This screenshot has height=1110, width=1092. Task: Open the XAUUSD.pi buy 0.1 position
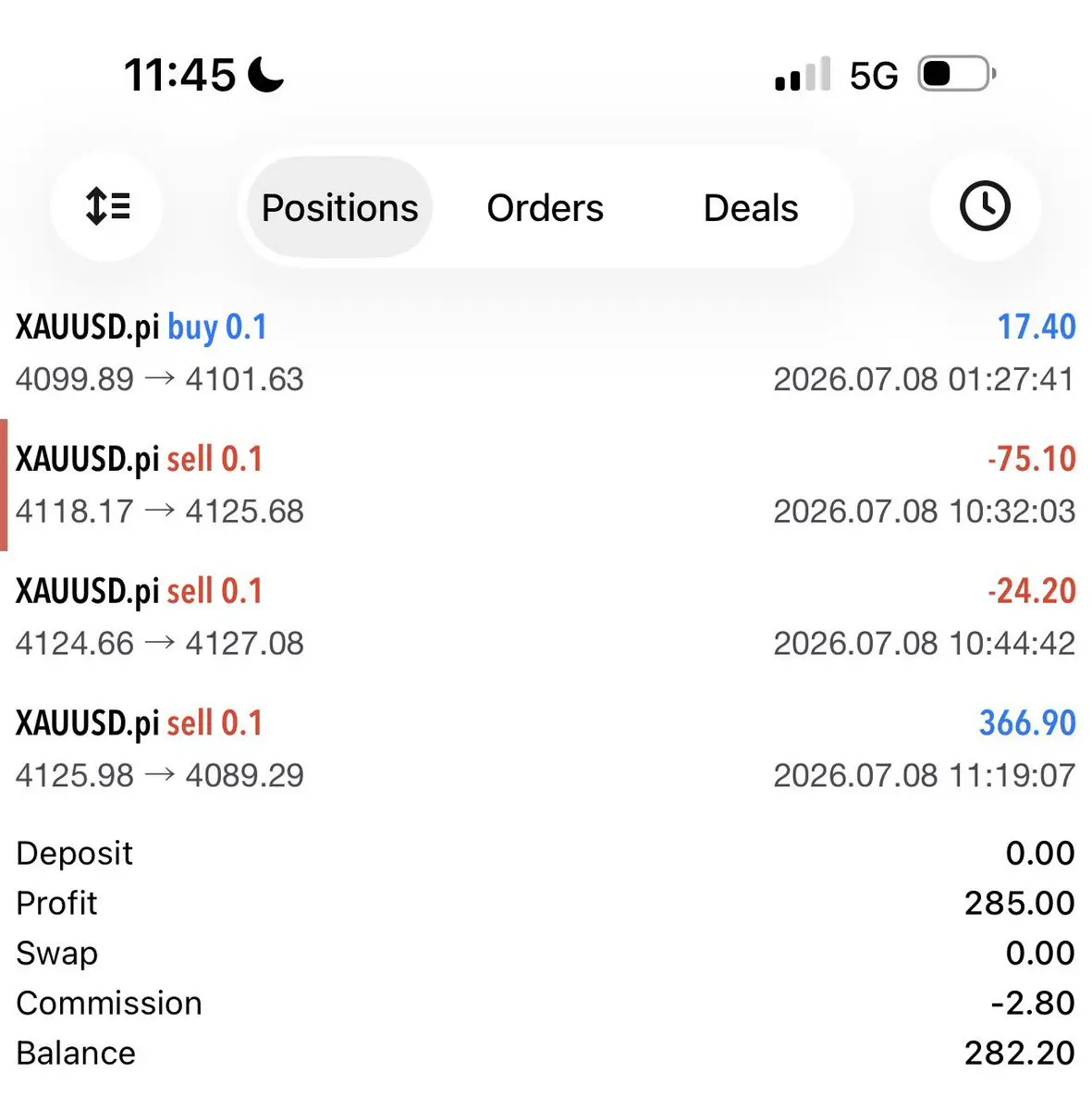(x=546, y=352)
